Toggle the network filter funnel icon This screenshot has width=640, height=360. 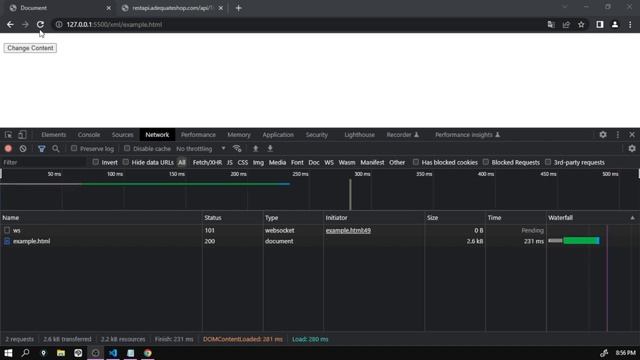tap(42, 149)
